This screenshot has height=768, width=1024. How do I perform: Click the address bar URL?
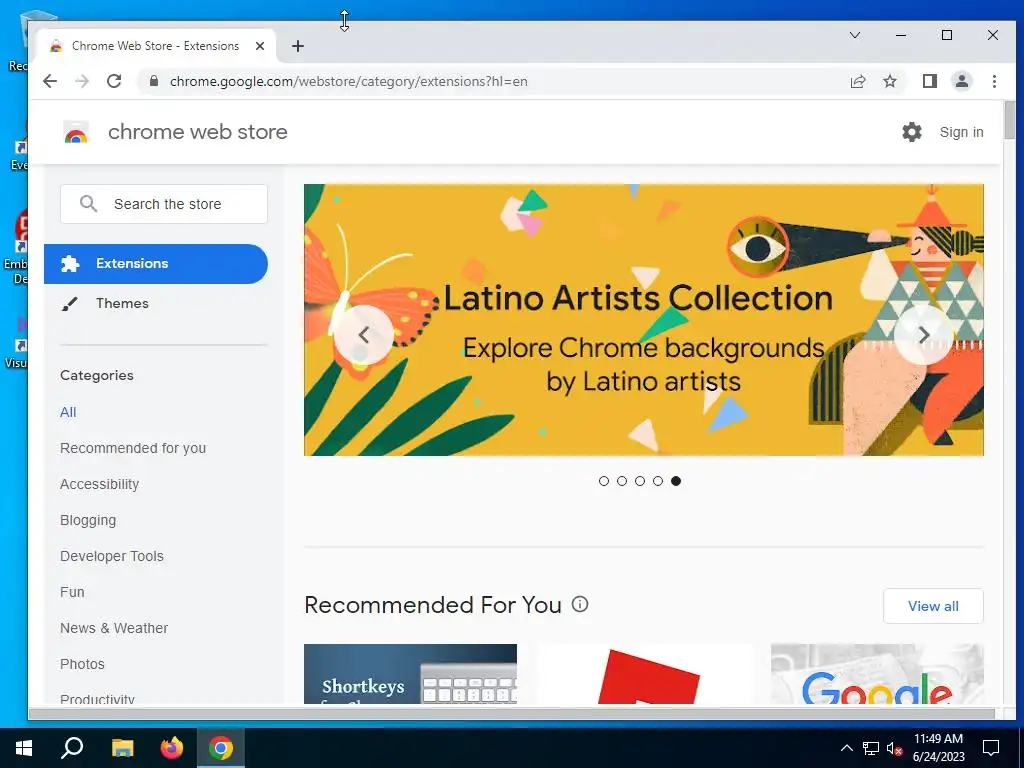pos(349,81)
